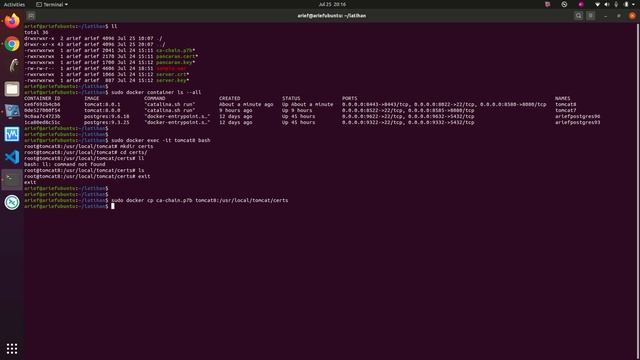Click the STATUS column header
The width and height of the screenshot is (640, 360).
pos(291,98)
